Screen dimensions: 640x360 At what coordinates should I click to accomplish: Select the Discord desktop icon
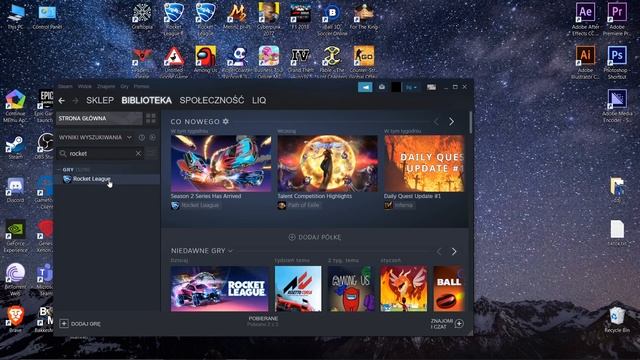click(15, 190)
